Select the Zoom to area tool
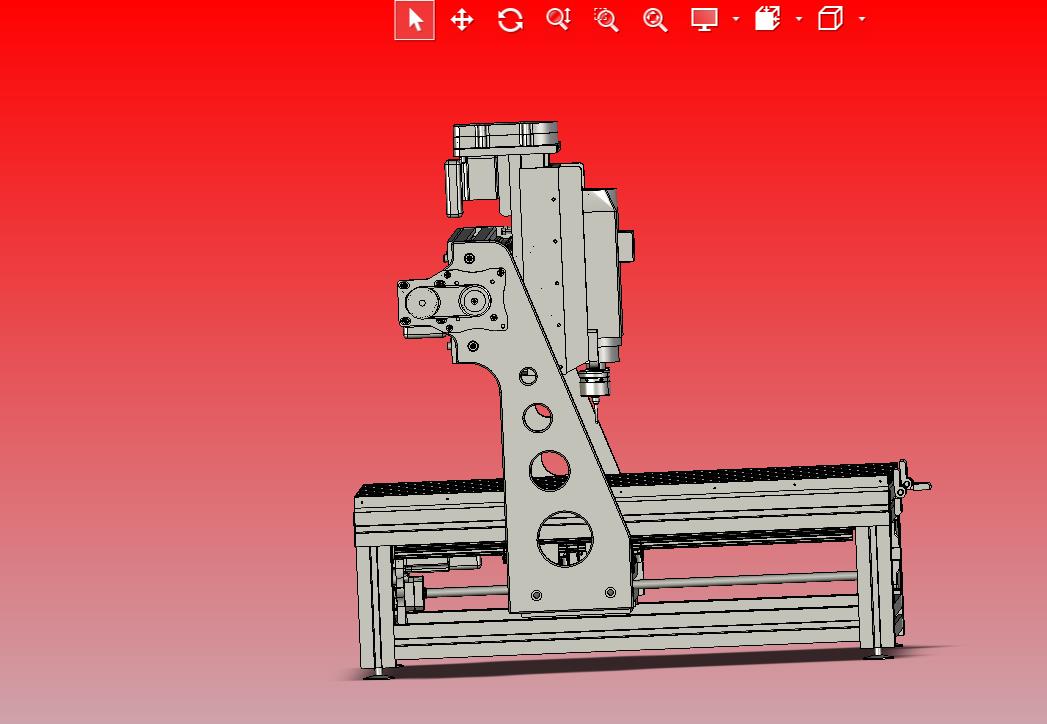 tap(606, 19)
